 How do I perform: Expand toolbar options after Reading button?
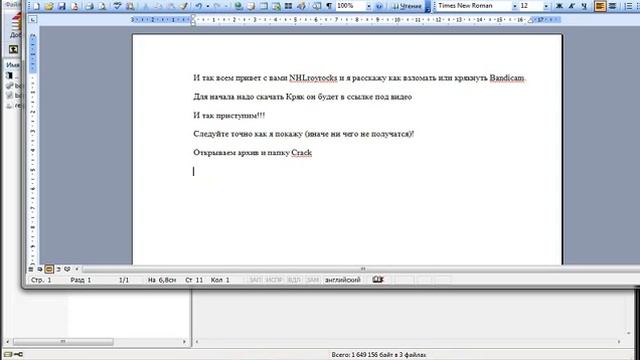coord(427,6)
